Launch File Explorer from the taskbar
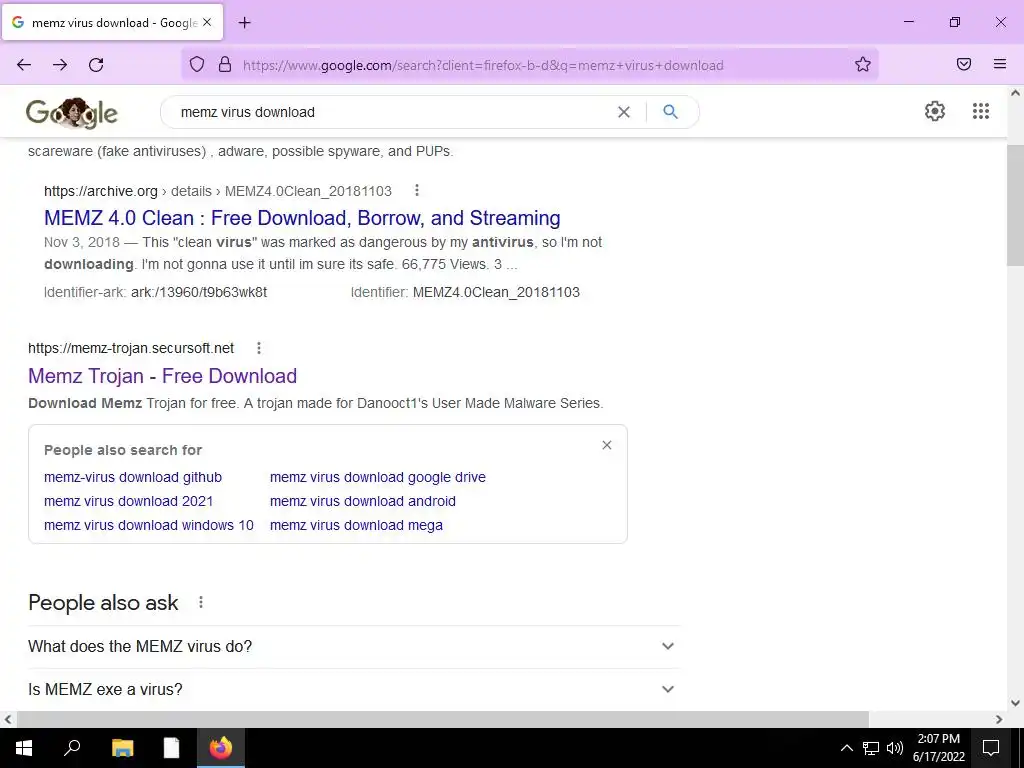1024x768 pixels. (122, 748)
